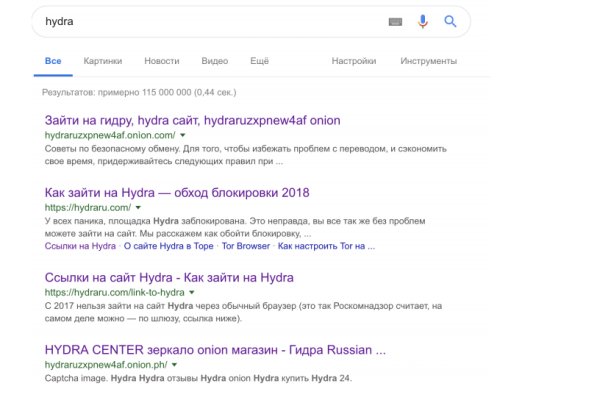Open "Настройки" search settings
Screen dimensions: 600x400
point(354,61)
